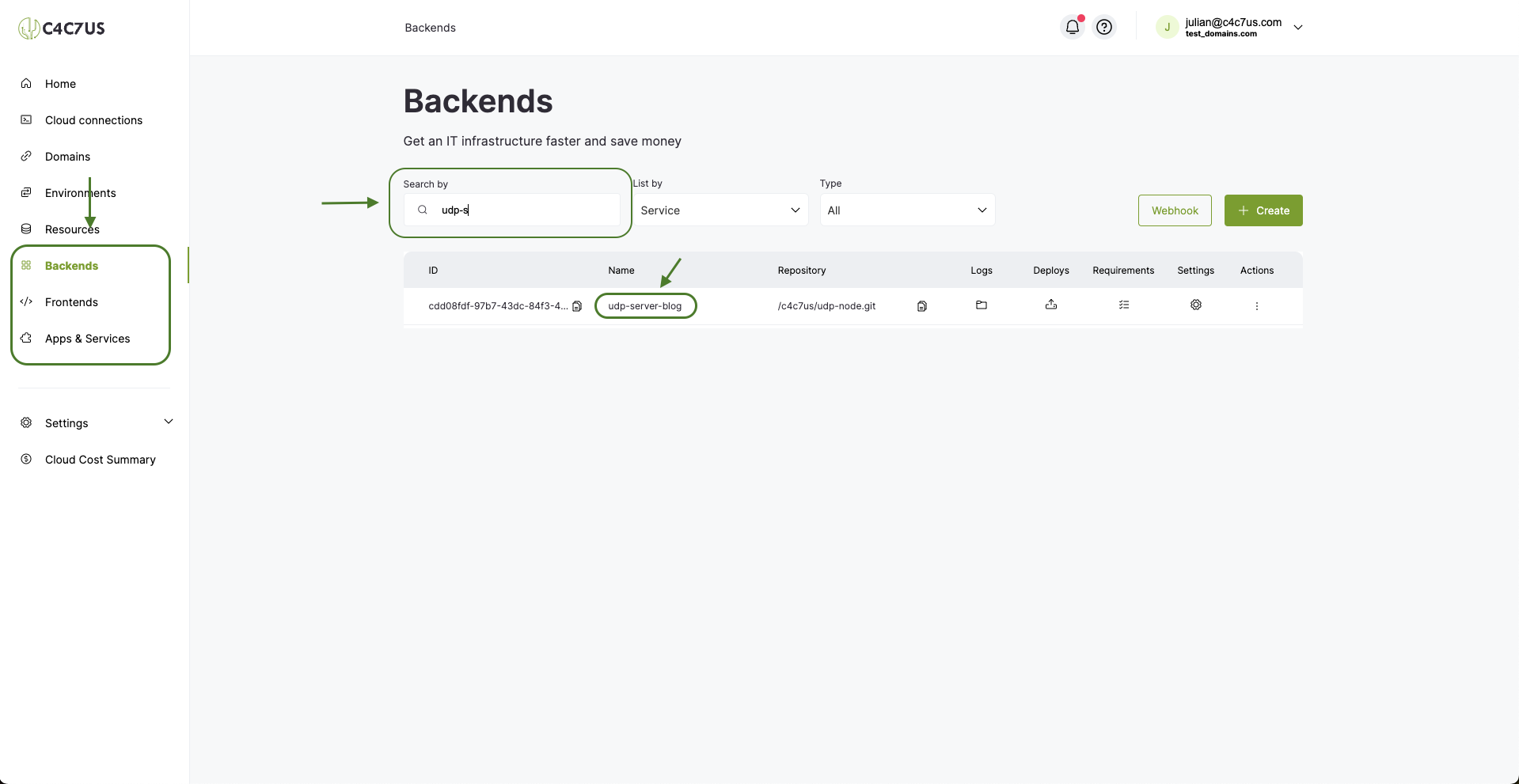The image size is (1519, 784).
Task: Navigate to Apps & Services
Action: click(87, 339)
